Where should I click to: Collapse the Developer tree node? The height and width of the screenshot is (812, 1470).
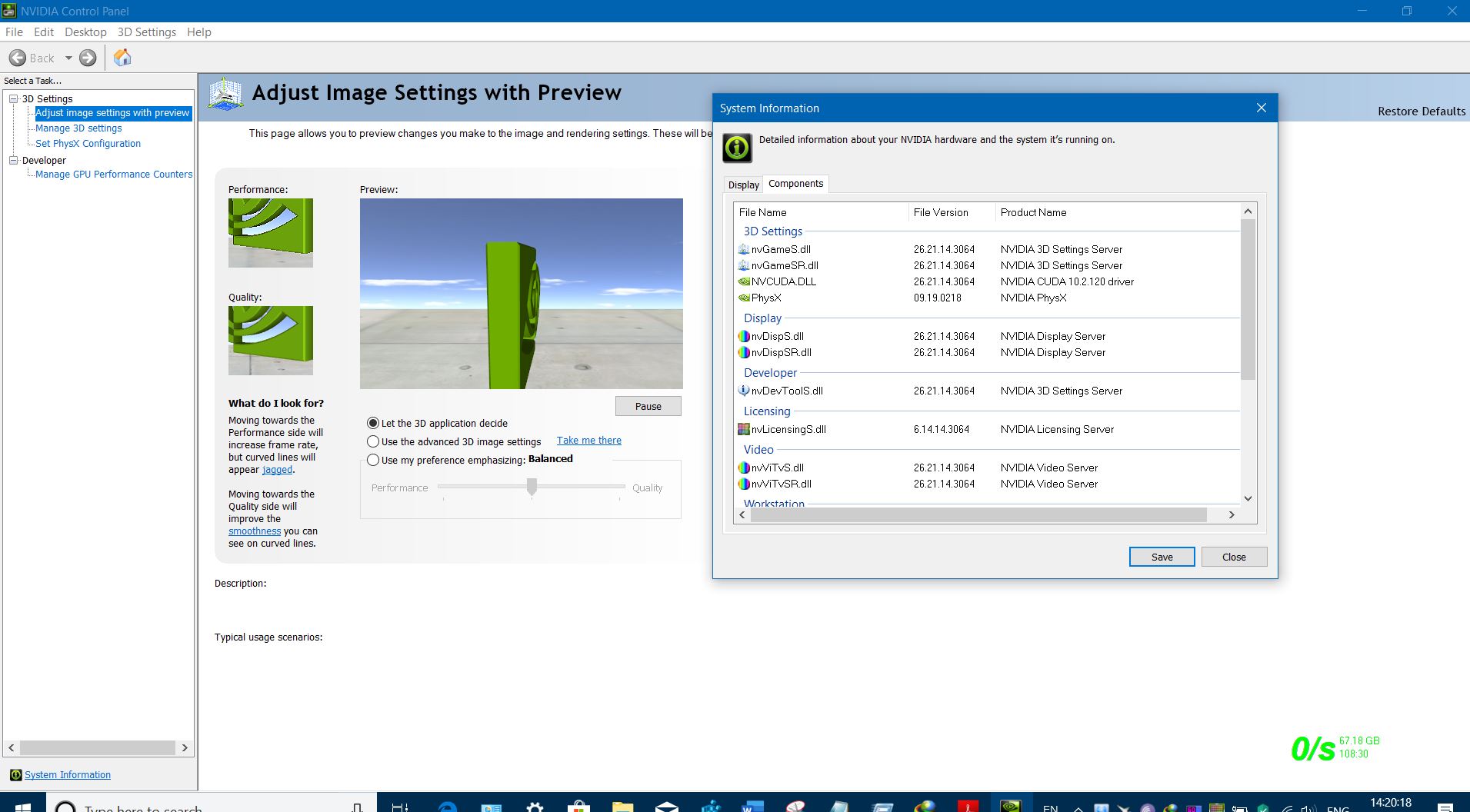[13, 160]
